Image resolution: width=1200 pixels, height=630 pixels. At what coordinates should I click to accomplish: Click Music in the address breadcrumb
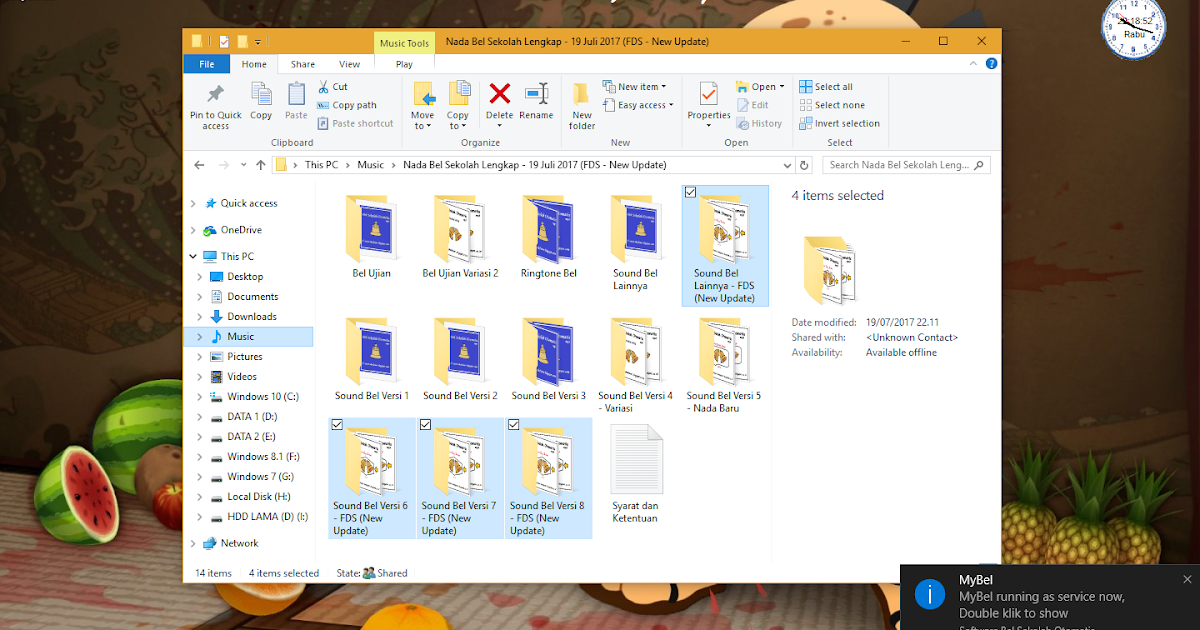pos(371,165)
